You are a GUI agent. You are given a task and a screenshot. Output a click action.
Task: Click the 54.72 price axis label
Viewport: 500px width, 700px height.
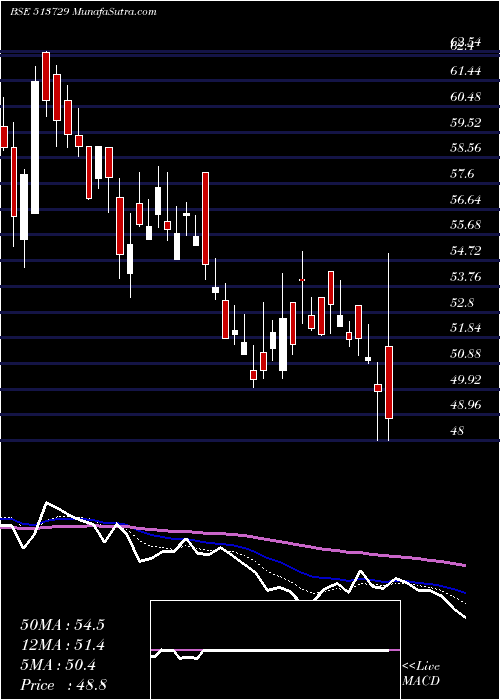[x=466, y=251]
